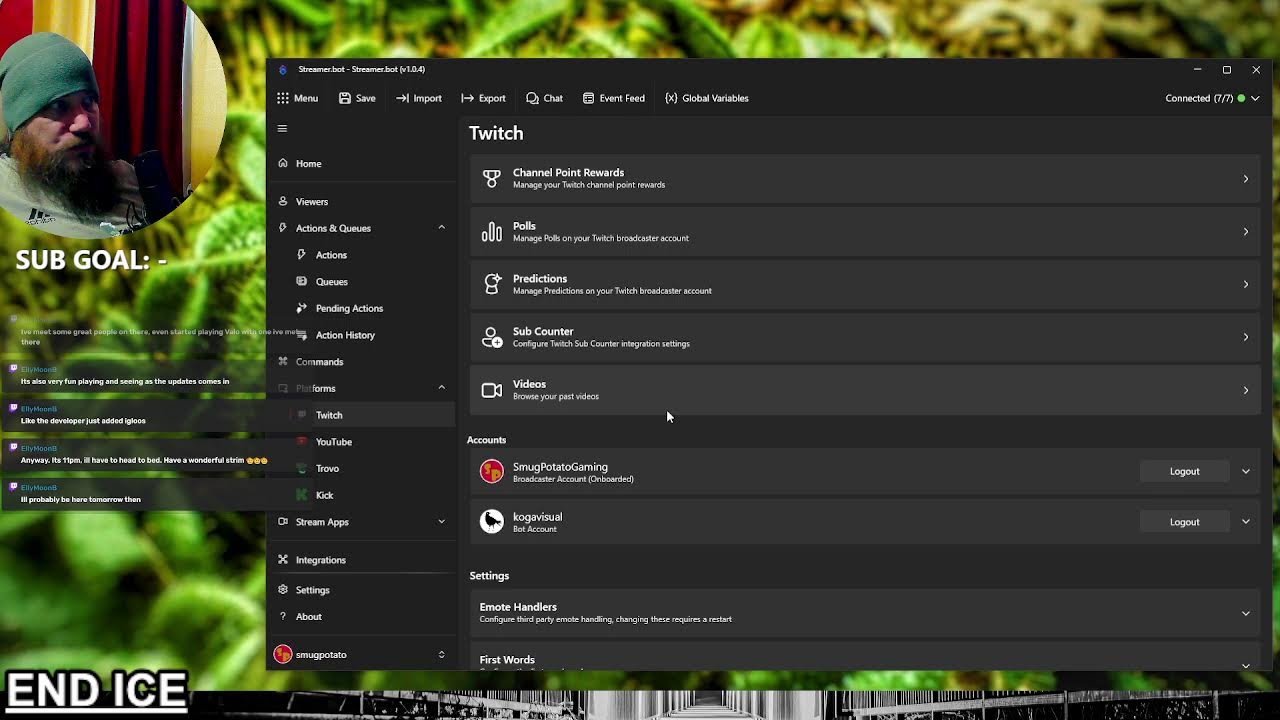Log out of the kogavisual bot account

1184,522
